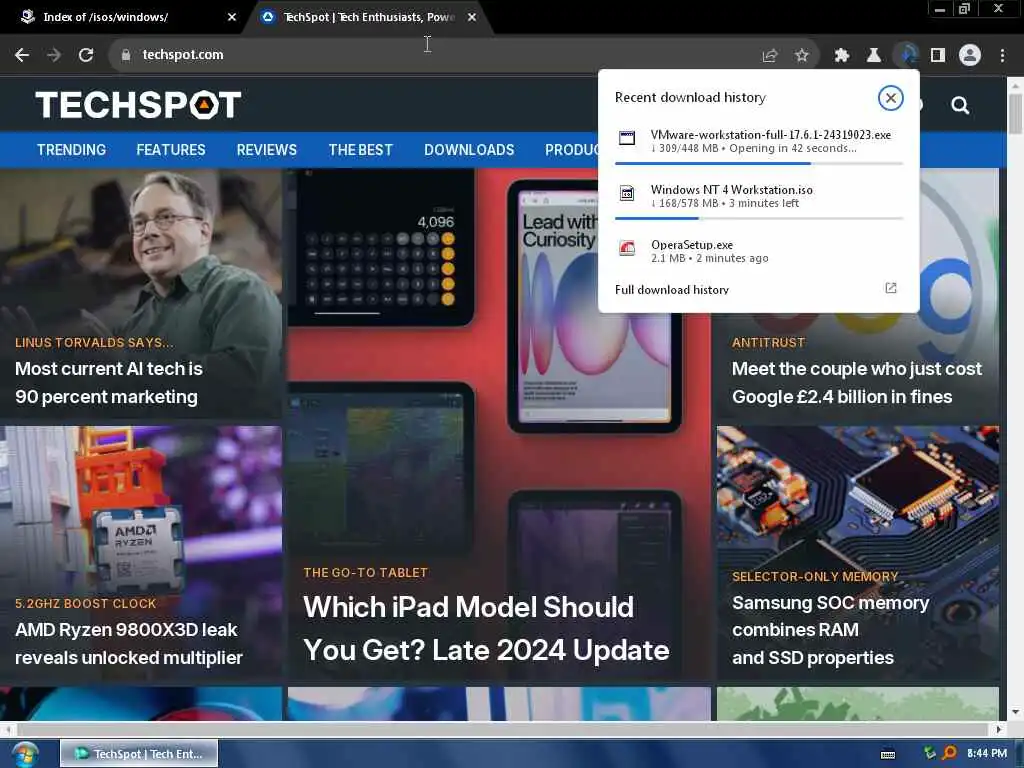Open the Chrome three-dot menu
This screenshot has height=768, width=1024.
pyautogui.click(x=1002, y=56)
